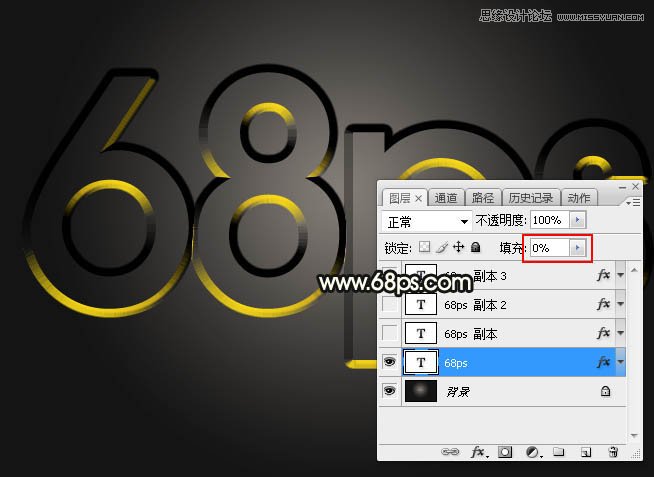Lock image pixels brush icon
654x477 pixels.
(x=442, y=247)
